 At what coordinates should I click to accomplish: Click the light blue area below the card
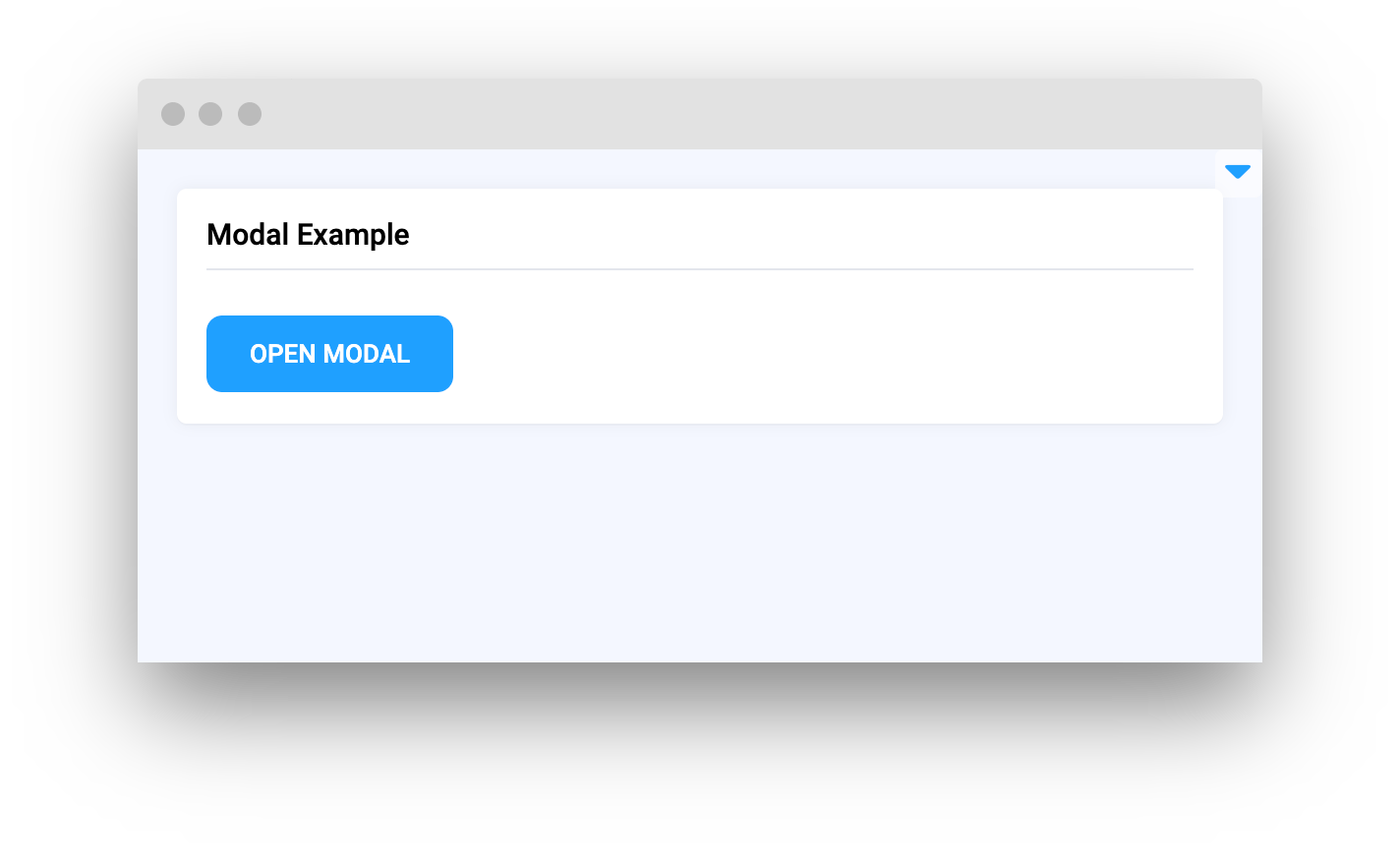tap(699, 543)
